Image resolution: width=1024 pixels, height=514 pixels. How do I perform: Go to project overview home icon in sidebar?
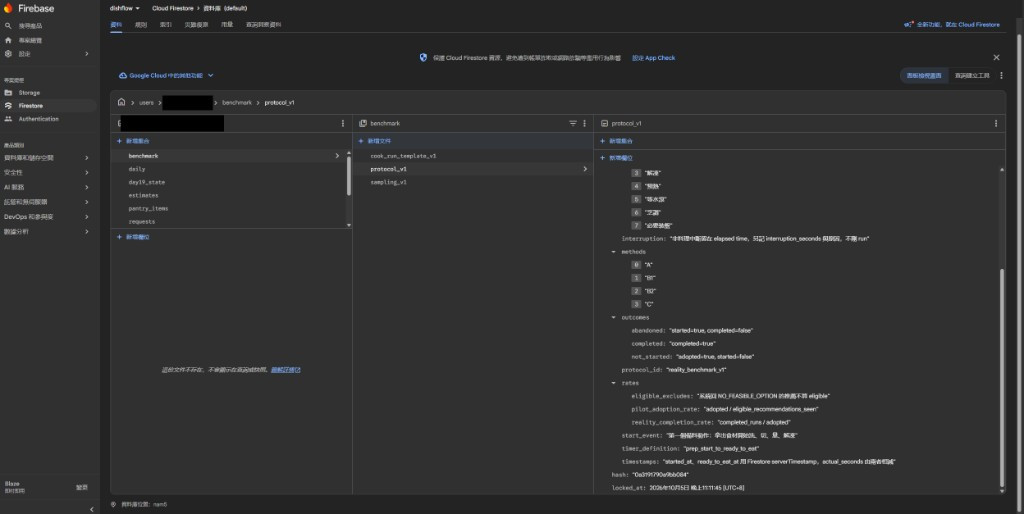(8, 40)
